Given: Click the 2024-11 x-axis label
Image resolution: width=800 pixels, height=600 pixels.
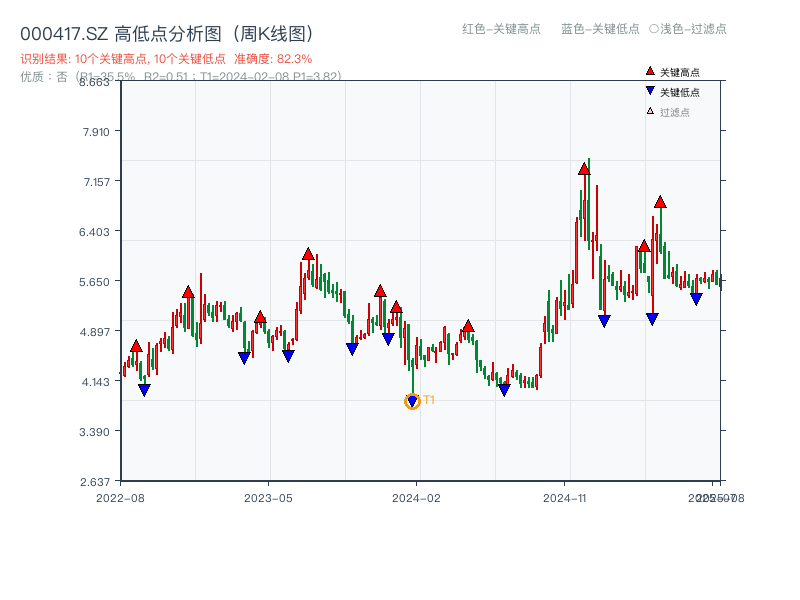Looking at the screenshot, I should [564, 498].
